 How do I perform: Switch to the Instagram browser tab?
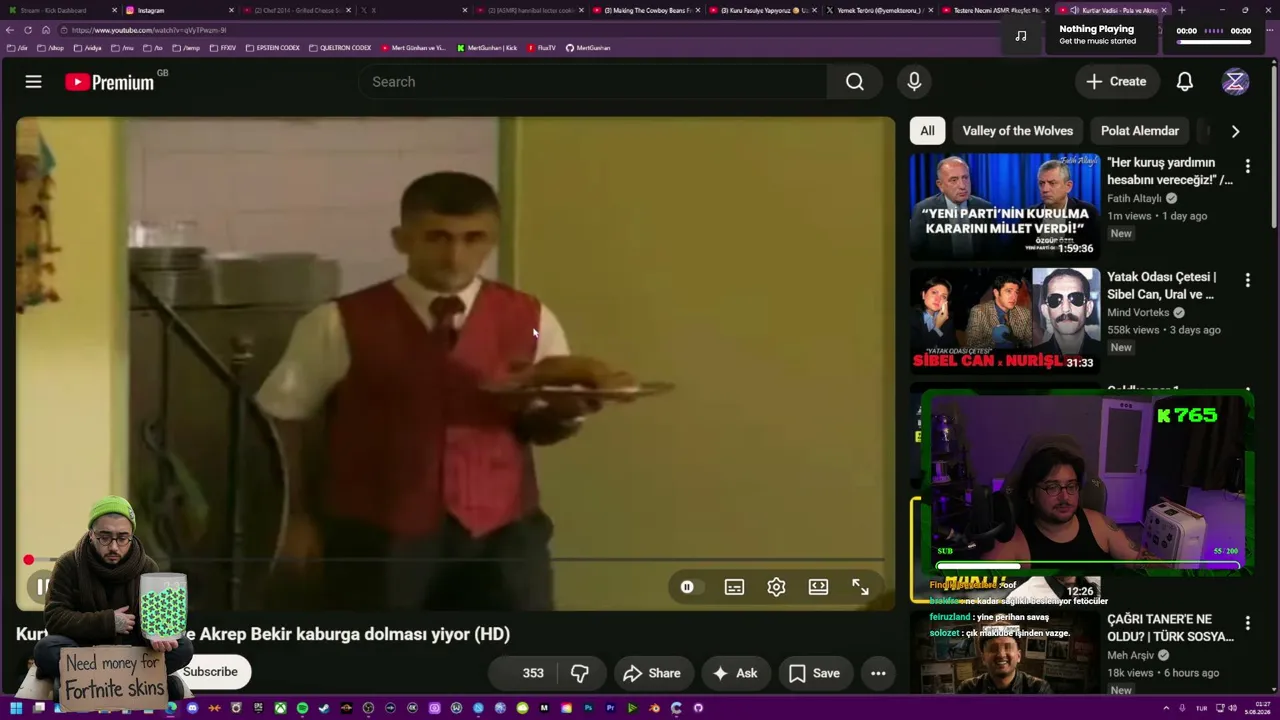(178, 10)
